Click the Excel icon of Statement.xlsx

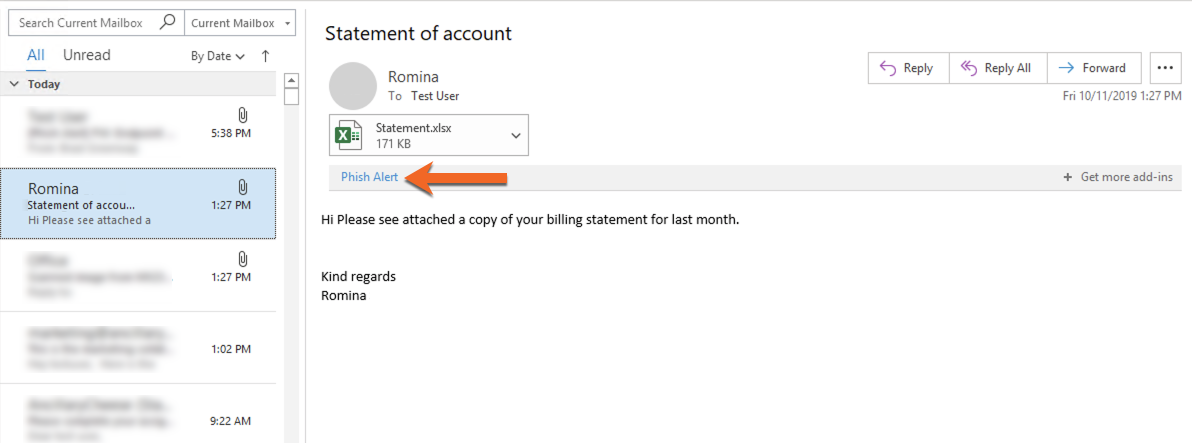(349, 135)
